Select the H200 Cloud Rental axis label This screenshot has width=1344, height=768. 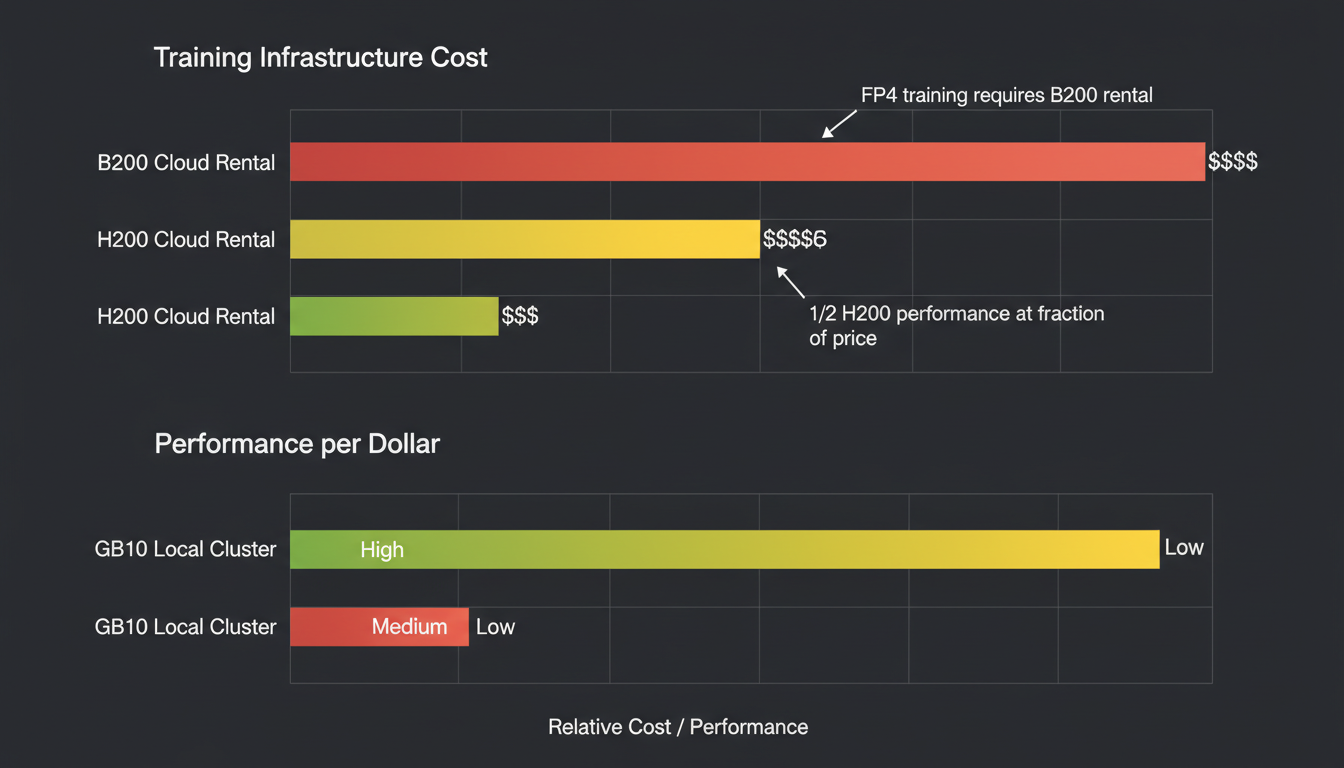pos(186,239)
